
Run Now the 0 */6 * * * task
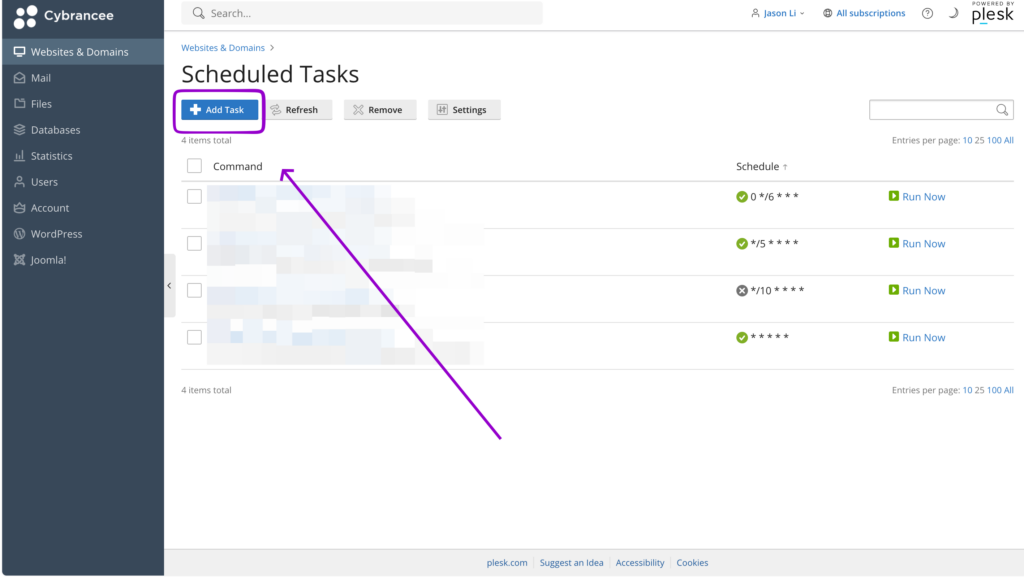click(917, 196)
